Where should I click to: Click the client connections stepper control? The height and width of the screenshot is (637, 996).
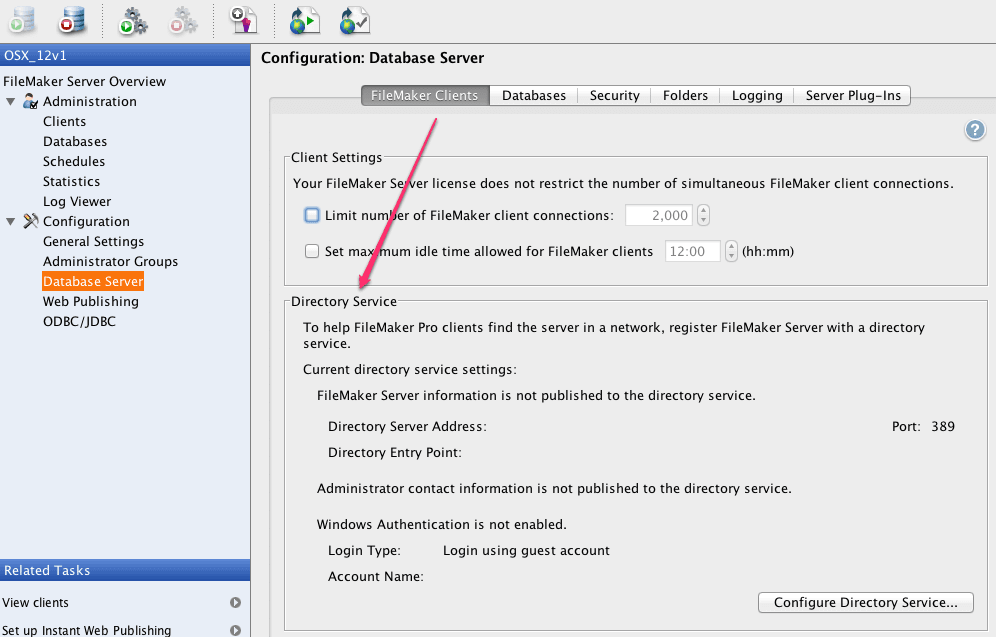click(x=703, y=215)
